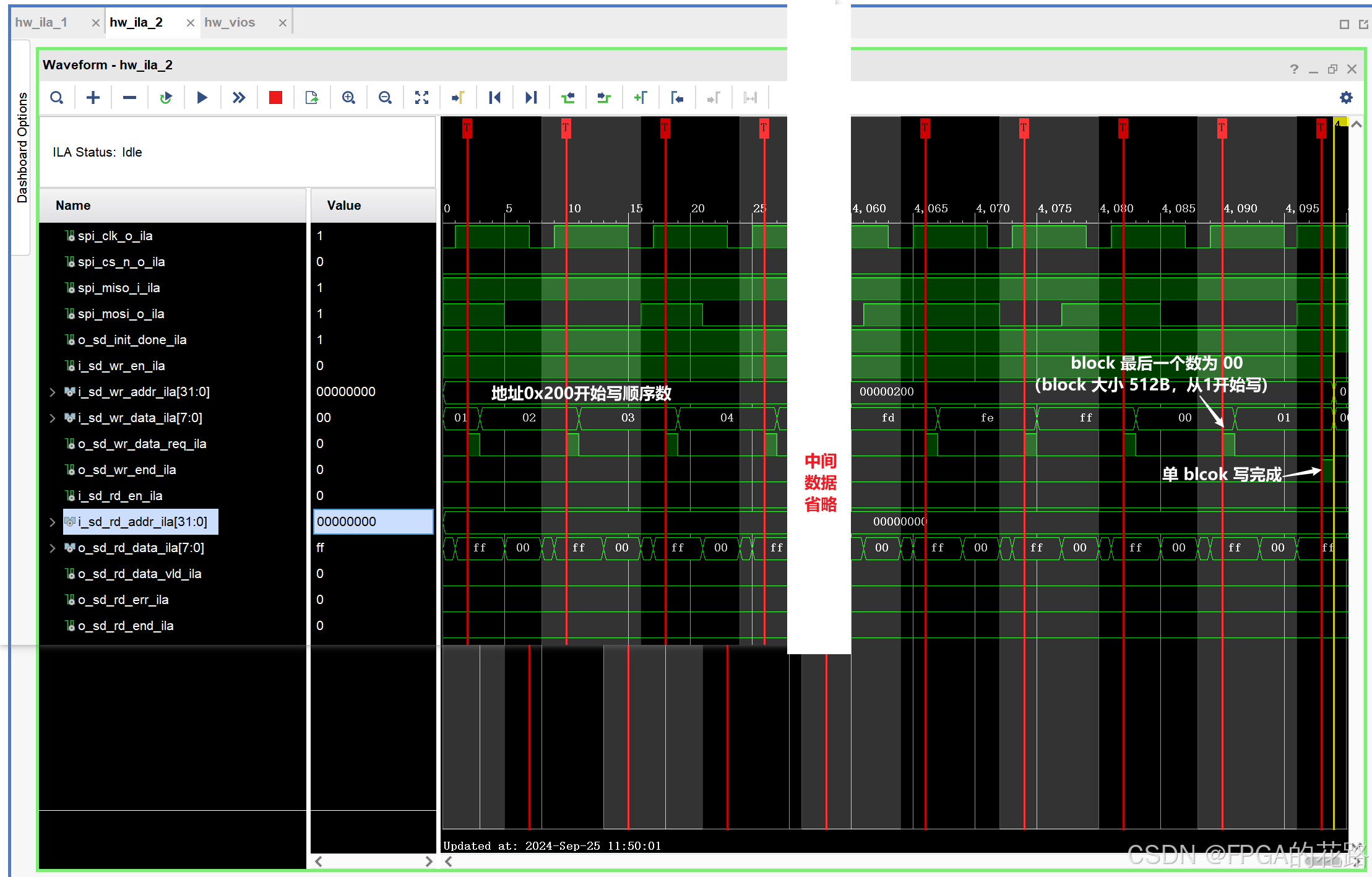Viewport: 1372px width, 877px height.
Task: Click the red Stop Trigger button
Action: point(275,98)
